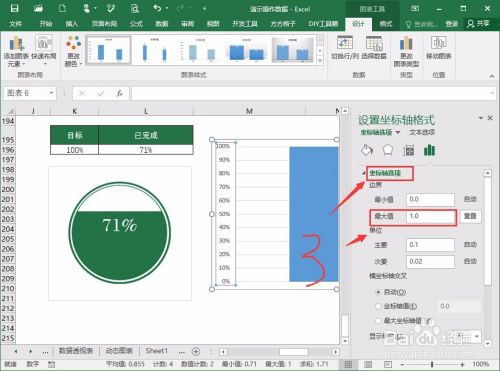Switch to 文本选项 in the format pane
This screenshot has width=500, height=371.
tap(422, 132)
